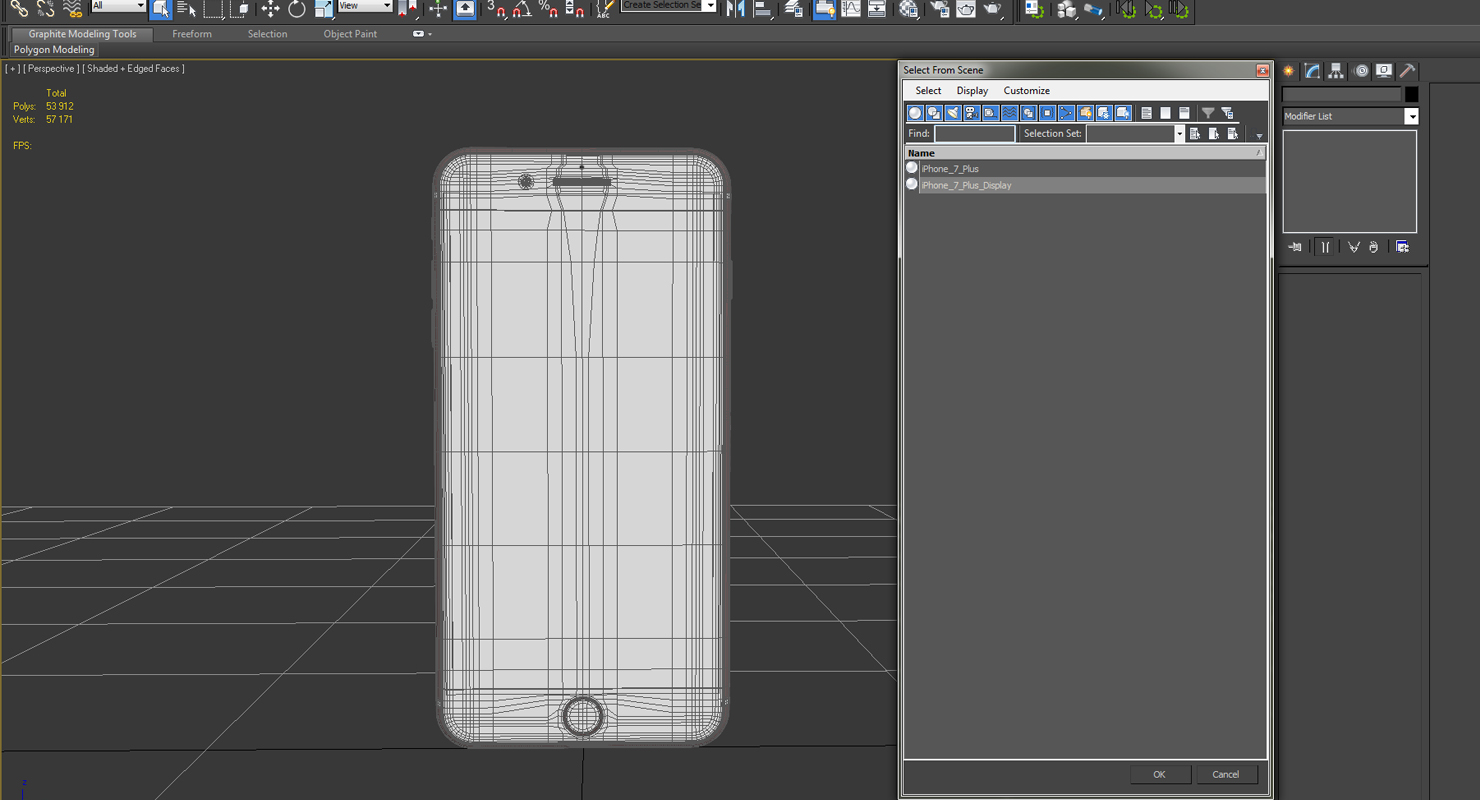Screen dimensions: 1480x800
Task: Click the Align tool icon
Action: 763,9
